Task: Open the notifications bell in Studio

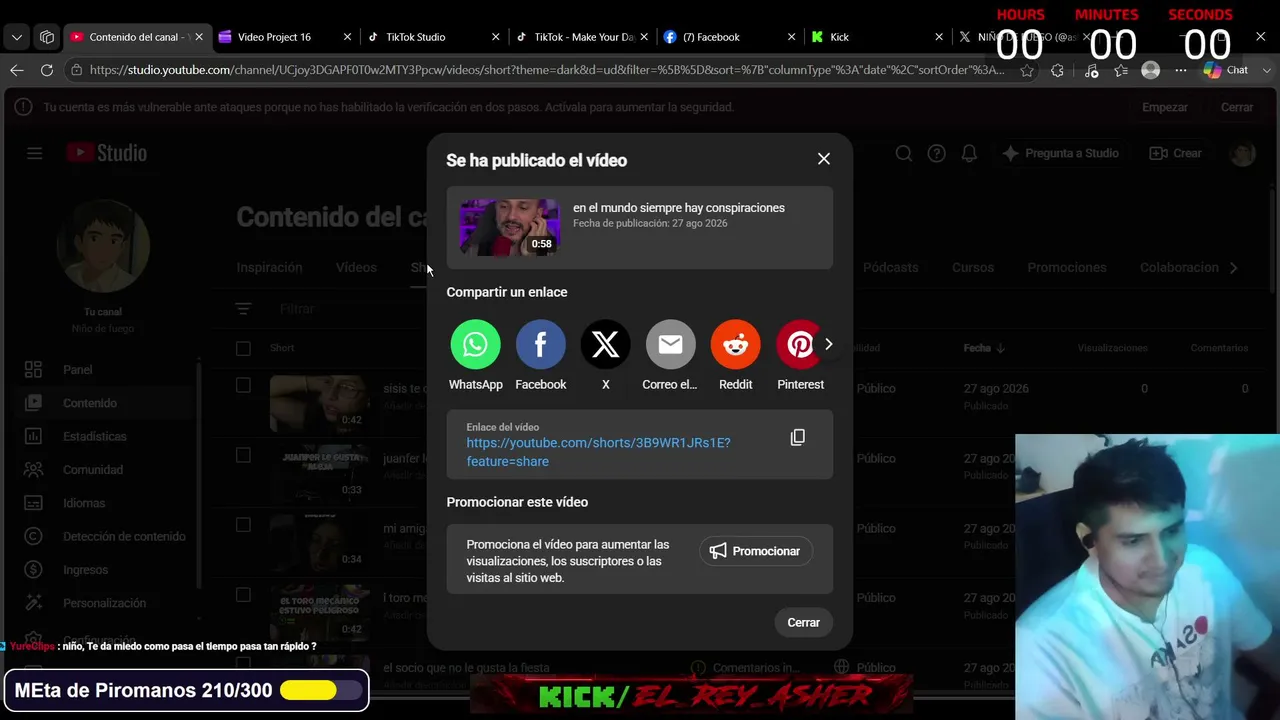Action: [x=969, y=153]
